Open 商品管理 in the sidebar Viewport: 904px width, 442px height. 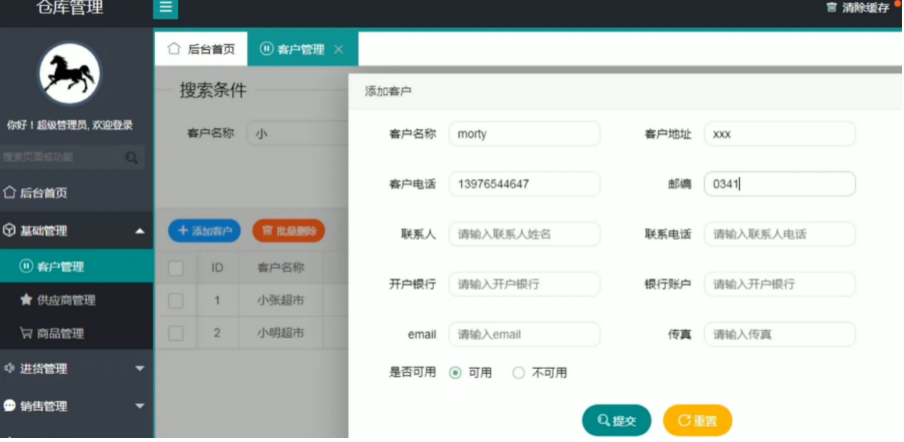click(77, 333)
